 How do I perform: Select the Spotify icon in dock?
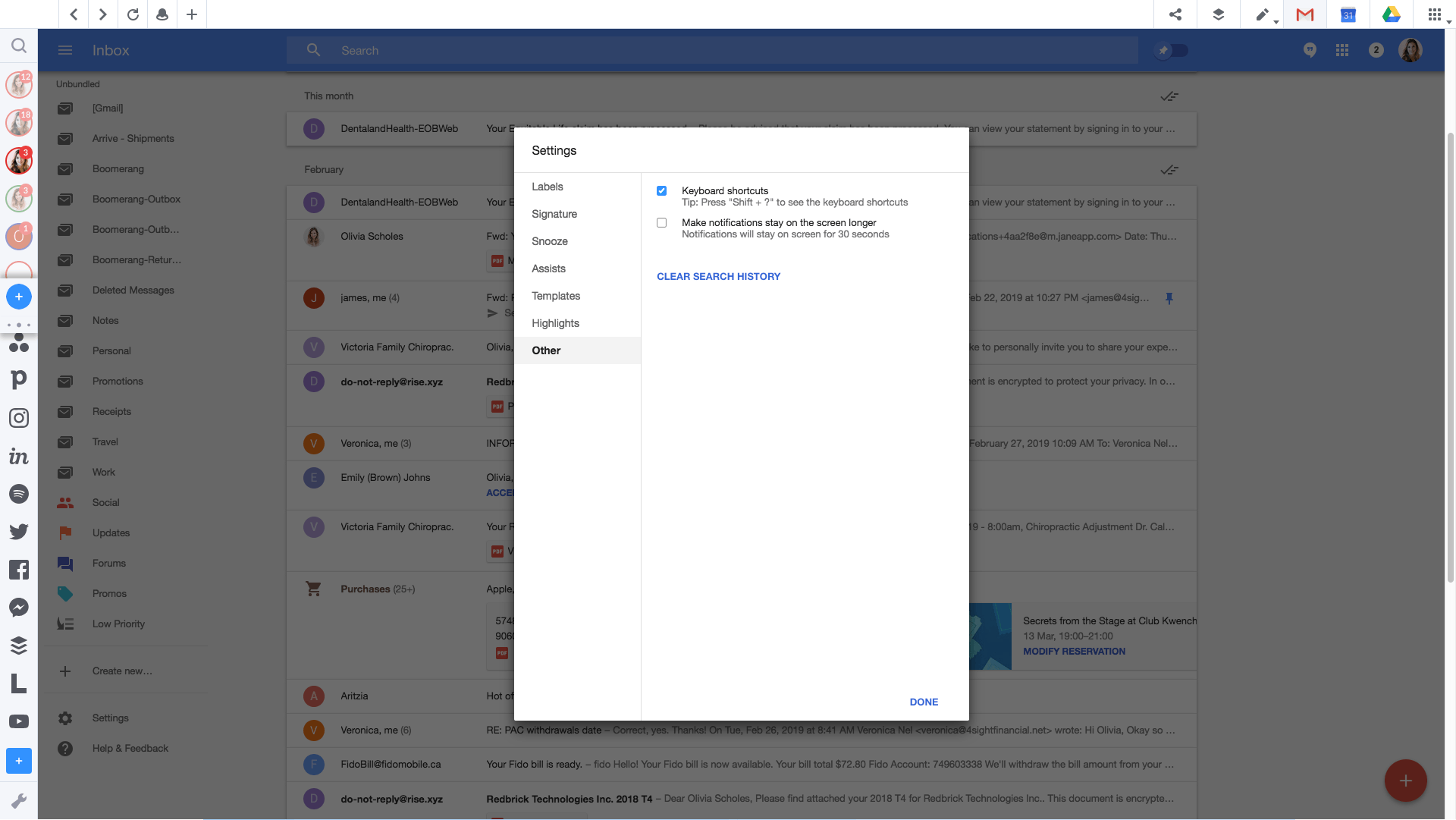pyautogui.click(x=18, y=493)
